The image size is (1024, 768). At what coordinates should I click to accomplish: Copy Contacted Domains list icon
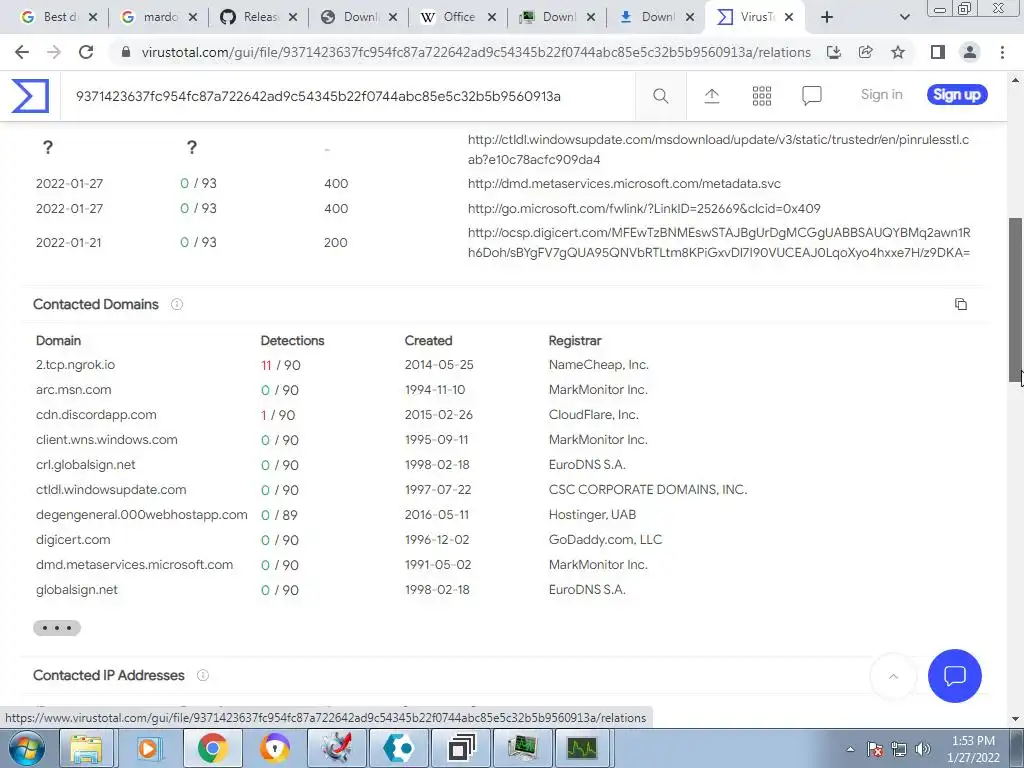coord(961,304)
